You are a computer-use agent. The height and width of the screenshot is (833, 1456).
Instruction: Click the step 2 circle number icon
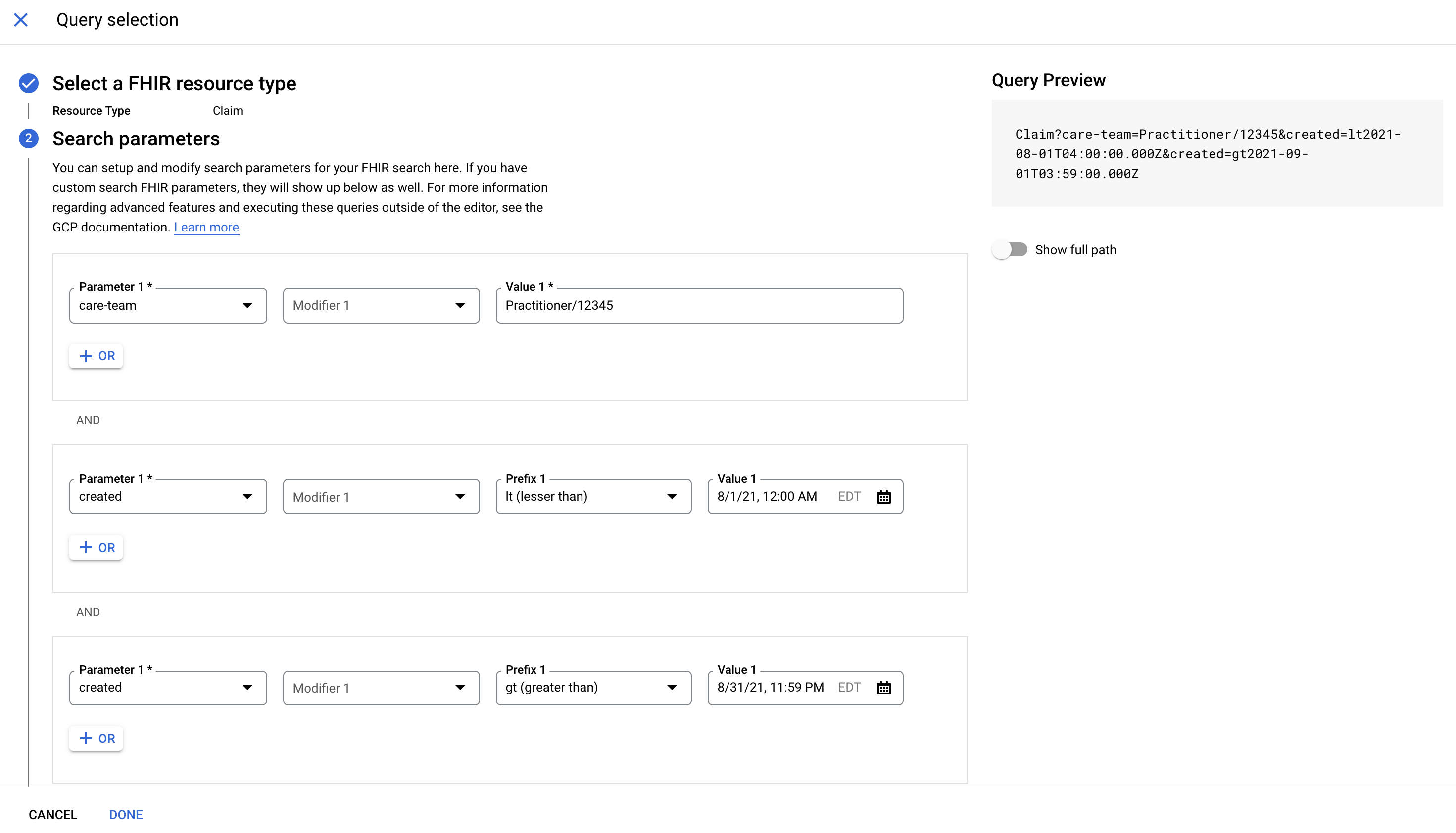click(x=28, y=138)
